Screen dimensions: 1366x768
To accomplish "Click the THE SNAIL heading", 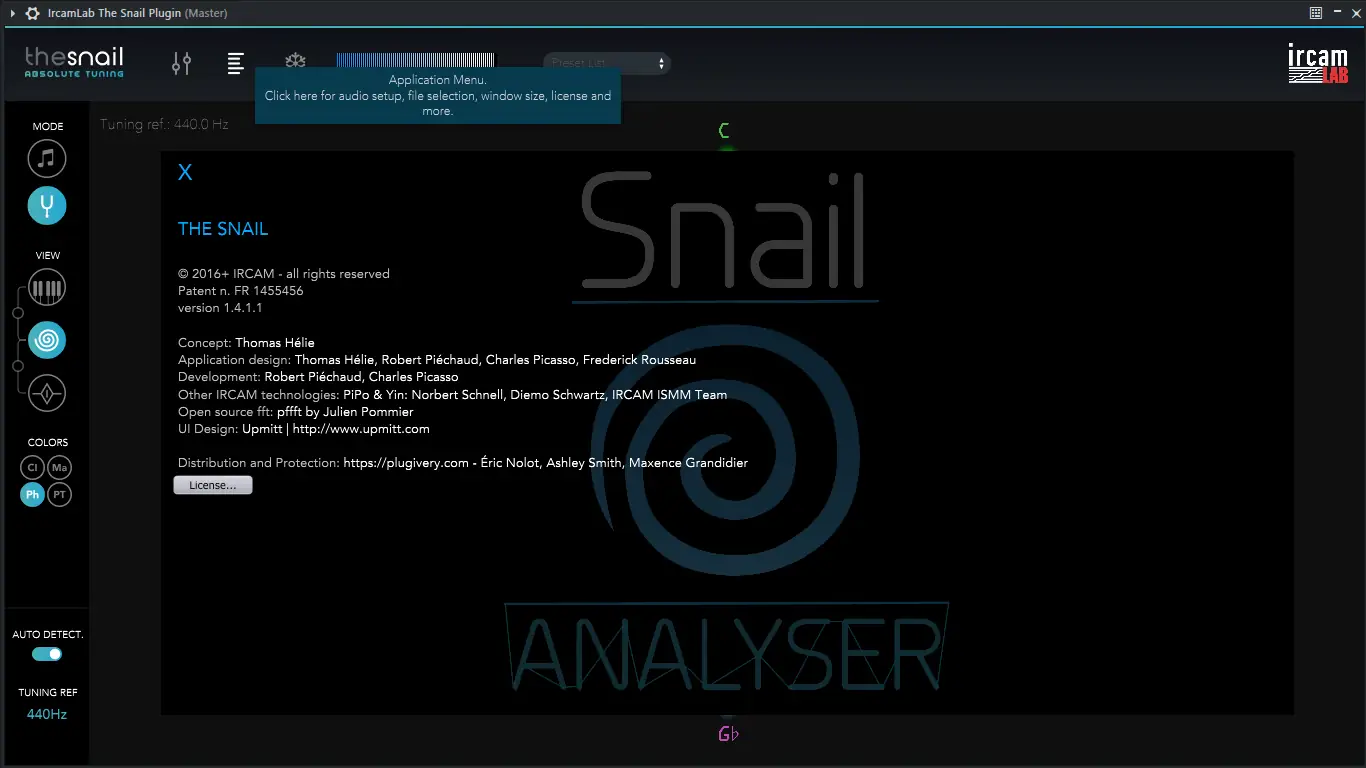I will pos(223,229).
